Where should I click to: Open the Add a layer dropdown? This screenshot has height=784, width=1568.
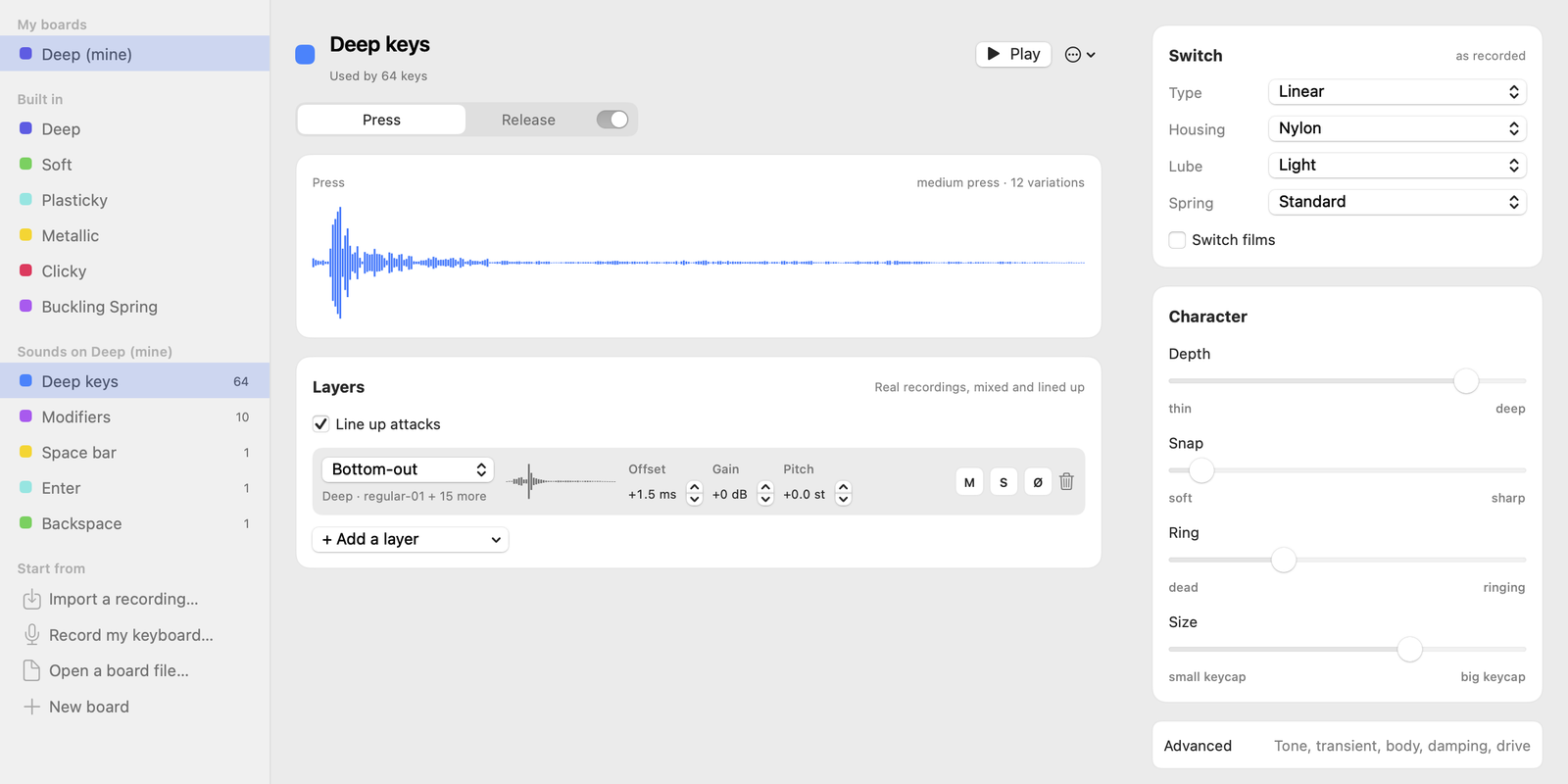point(411,539)
